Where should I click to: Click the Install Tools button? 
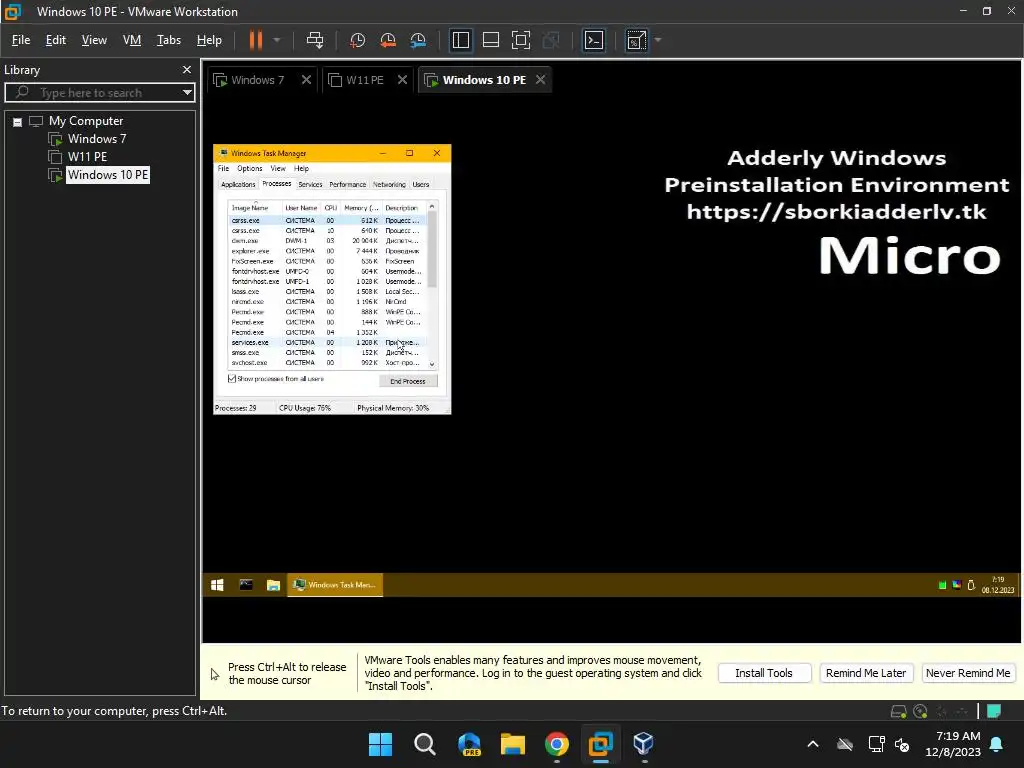764,673
